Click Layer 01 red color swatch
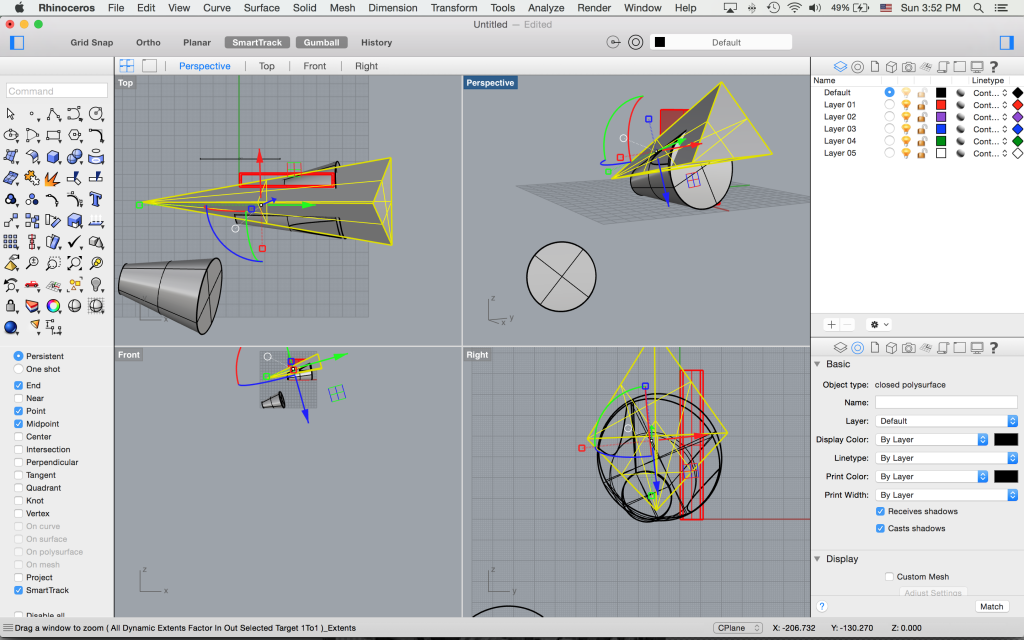1024x640 pixels. pos(941,105)
